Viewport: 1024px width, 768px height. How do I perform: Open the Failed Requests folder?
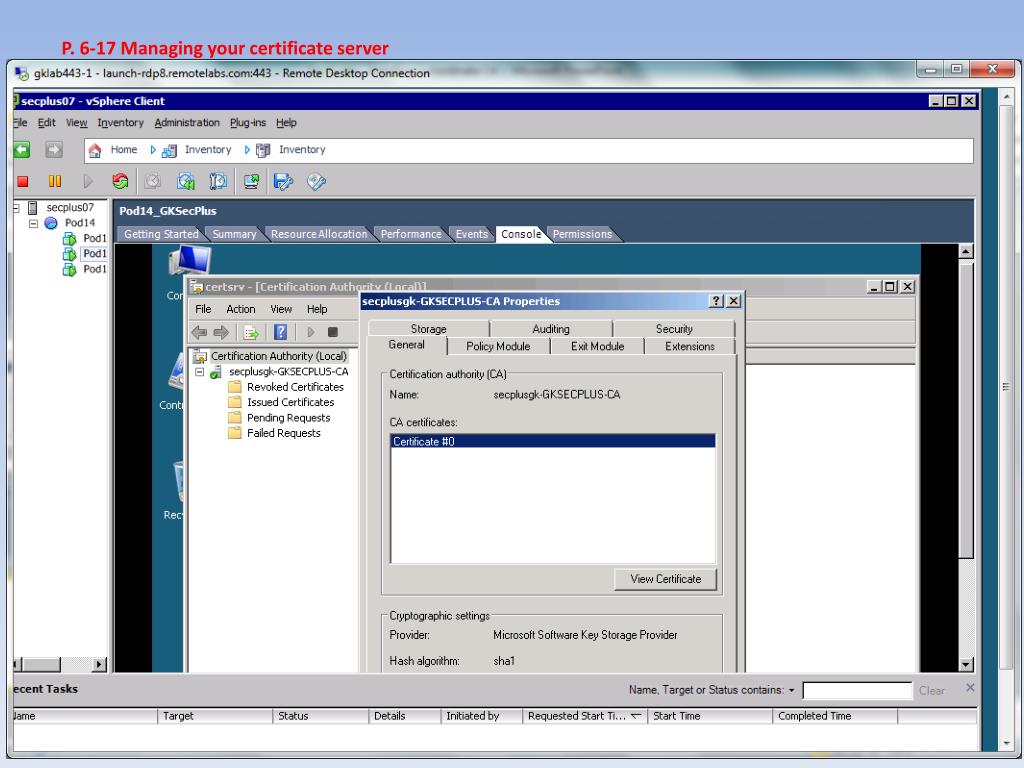[x=283, y=433]
